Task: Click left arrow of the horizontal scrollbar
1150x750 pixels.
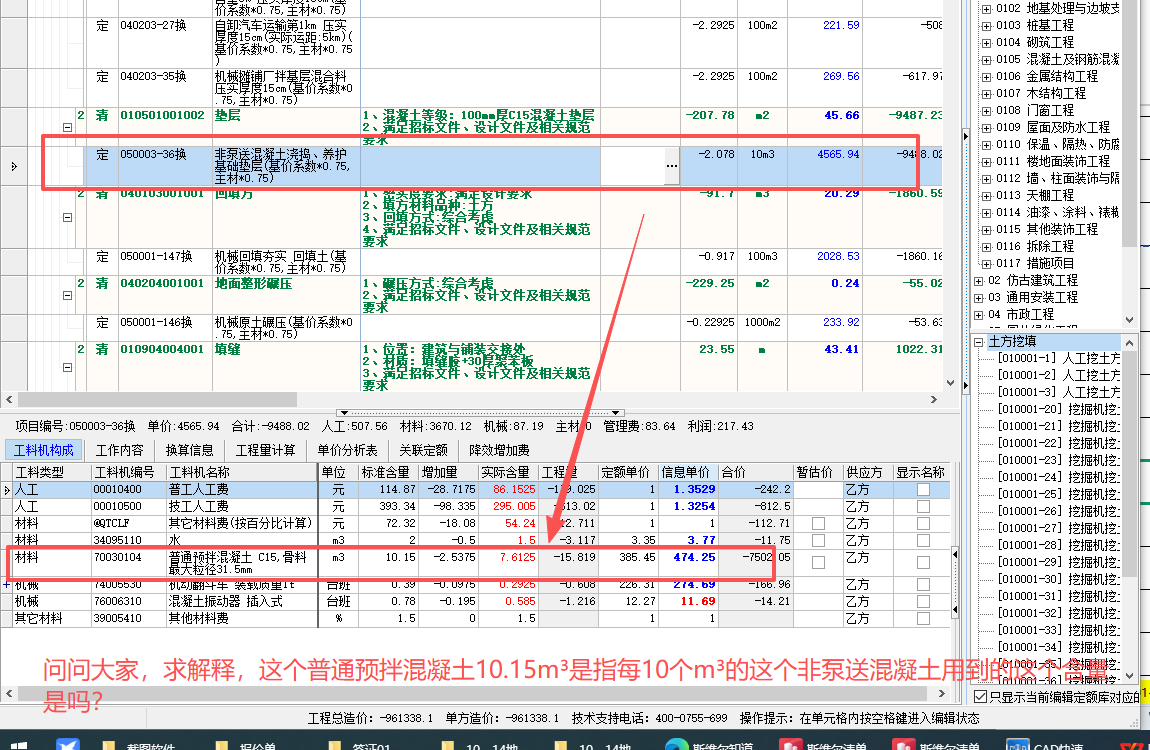Action: click(7, 397)
